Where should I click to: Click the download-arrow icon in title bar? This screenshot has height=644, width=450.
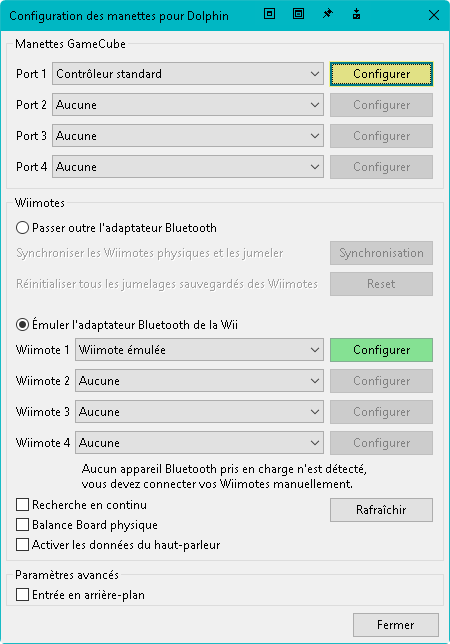tap(356, 14)
